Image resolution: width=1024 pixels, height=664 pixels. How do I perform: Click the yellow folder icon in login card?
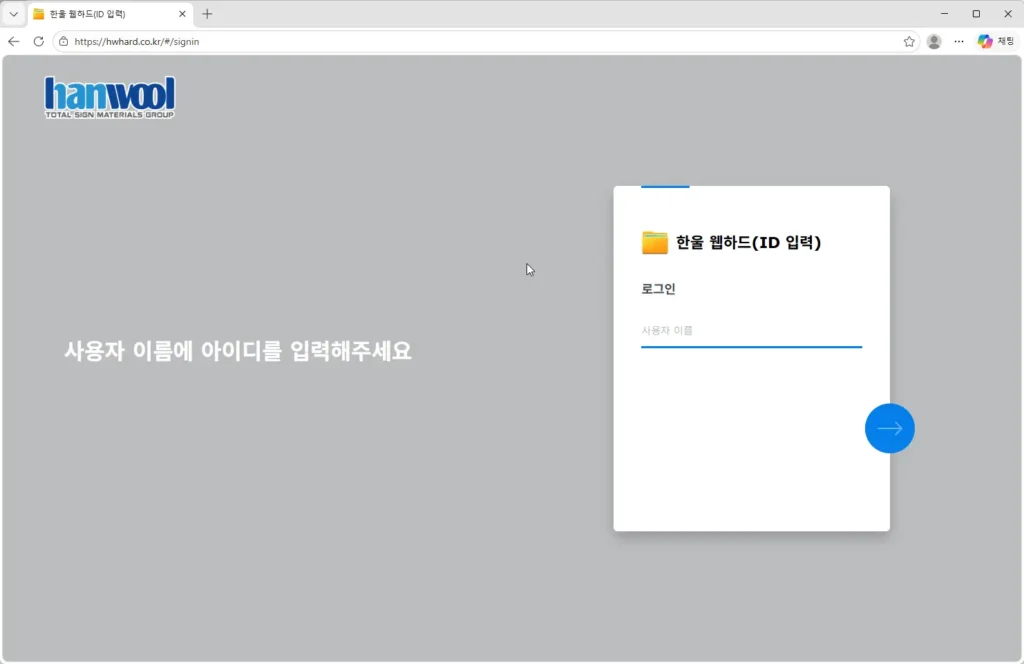(x=654, y=242)
